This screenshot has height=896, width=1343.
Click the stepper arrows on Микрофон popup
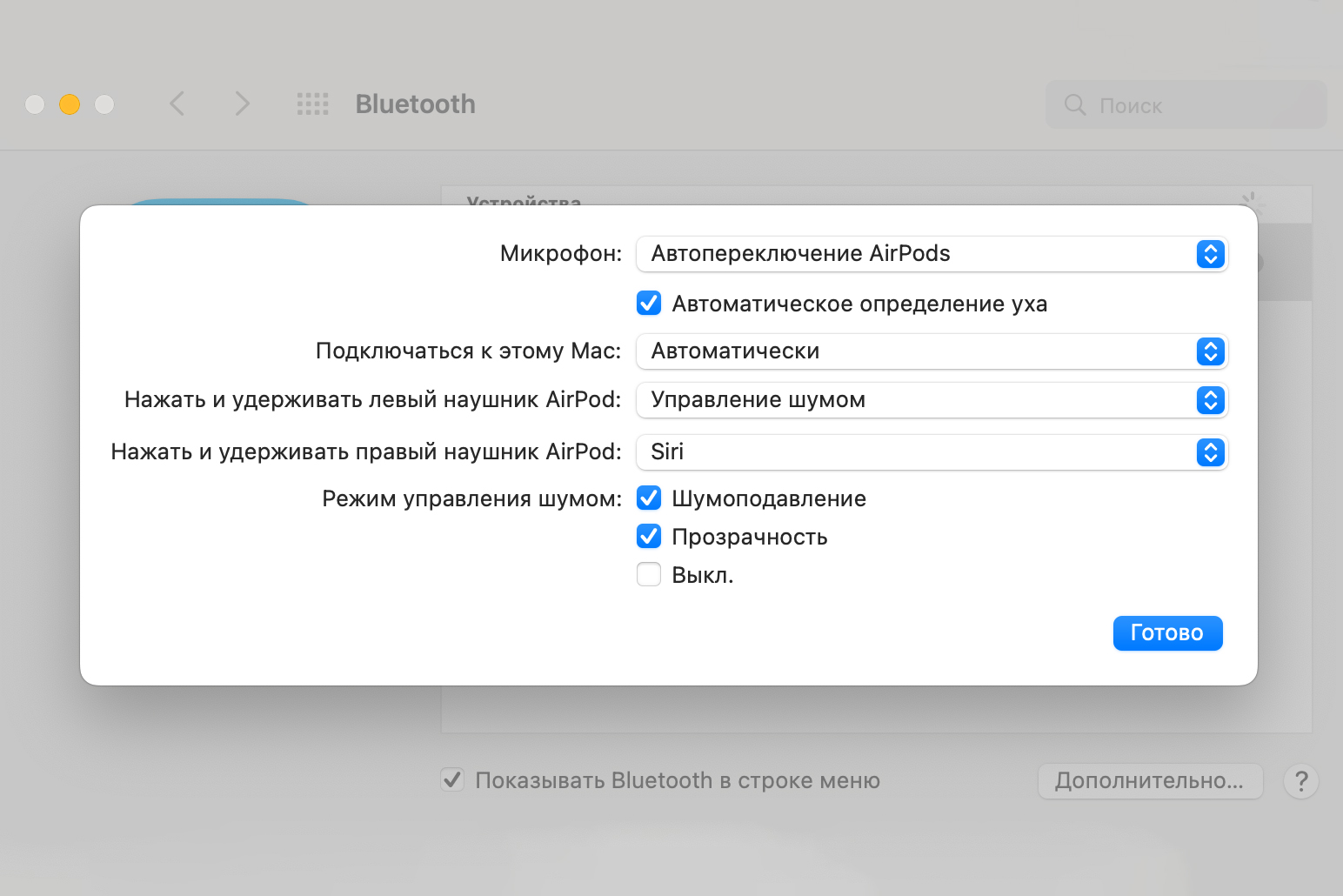pyautogui.click(x=1210, y=254)
